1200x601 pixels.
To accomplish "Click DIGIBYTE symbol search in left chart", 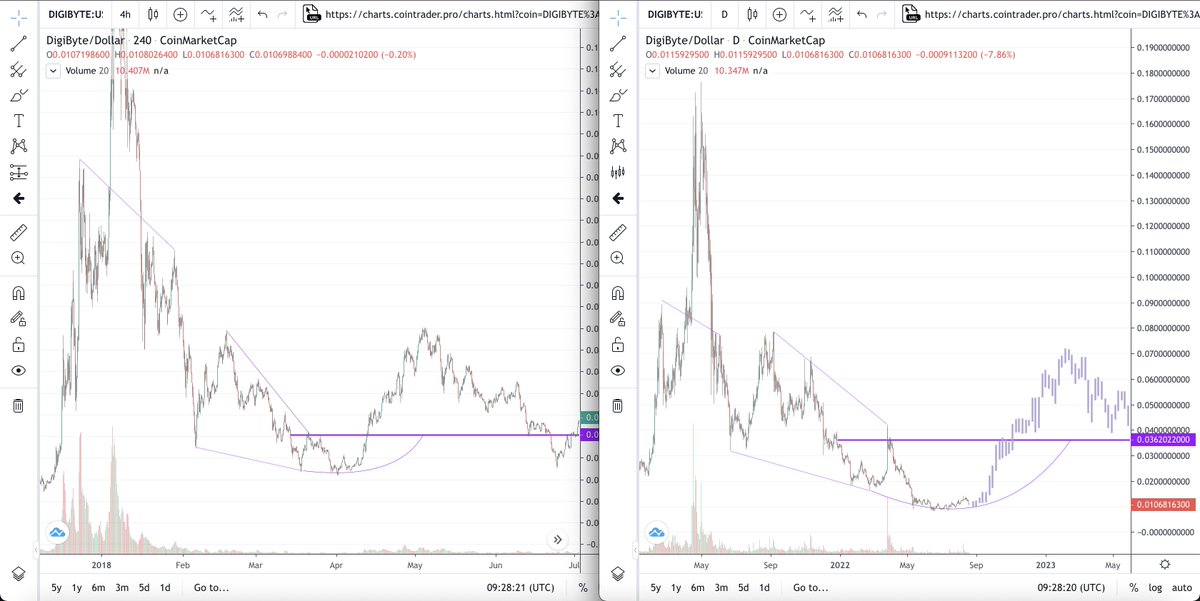I will click(x=74, y=15).
